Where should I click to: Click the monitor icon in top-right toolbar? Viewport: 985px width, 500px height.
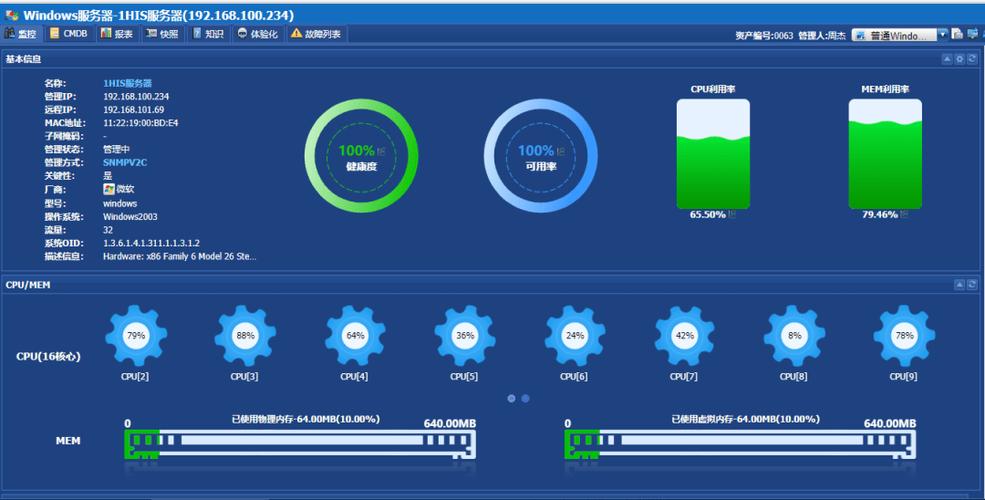(972, 34)
